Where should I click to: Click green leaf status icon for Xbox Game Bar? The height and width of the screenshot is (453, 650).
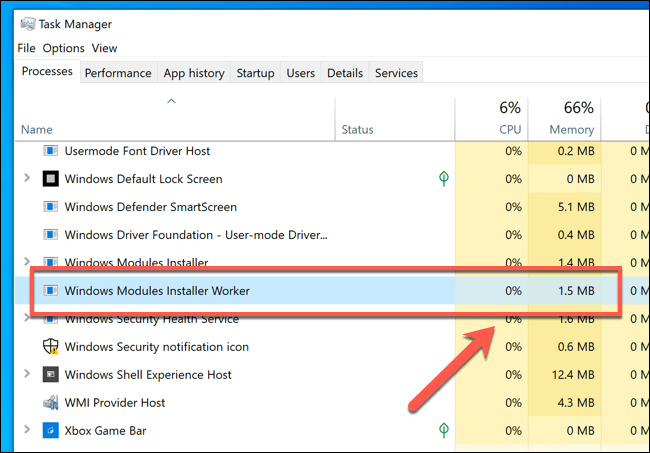(443, 431)
